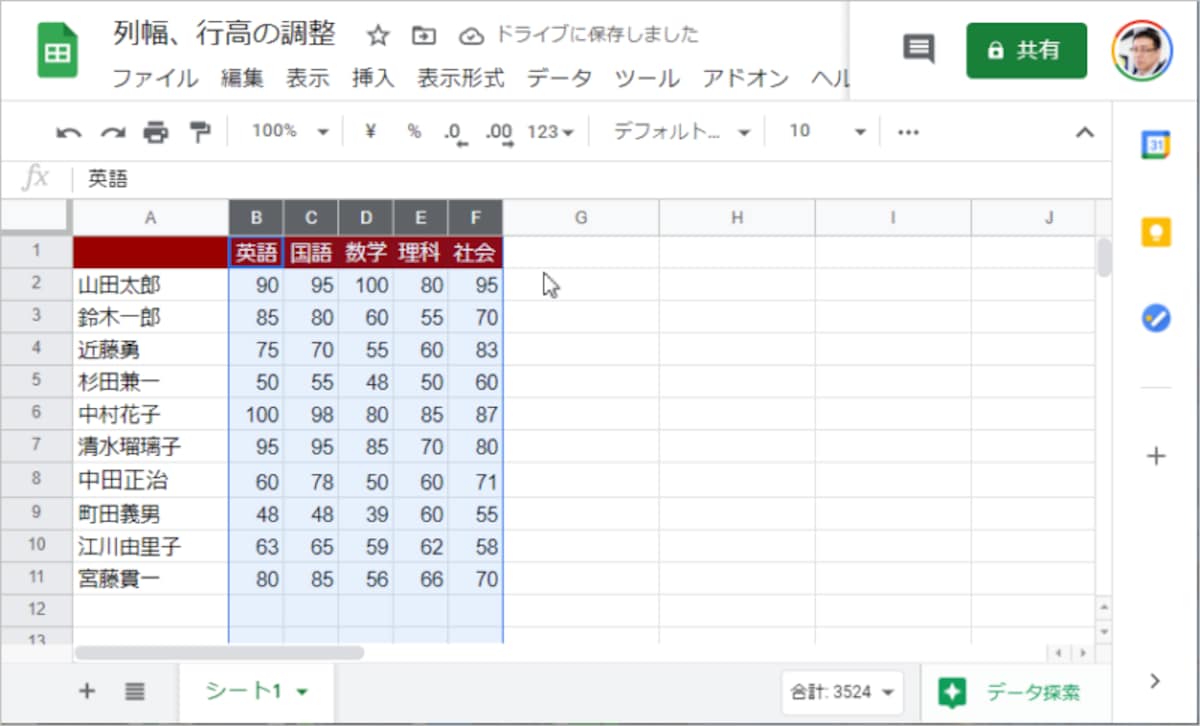Open the 123 number format dropdown
Screen dimensions: 1200x726
point(550,131)
